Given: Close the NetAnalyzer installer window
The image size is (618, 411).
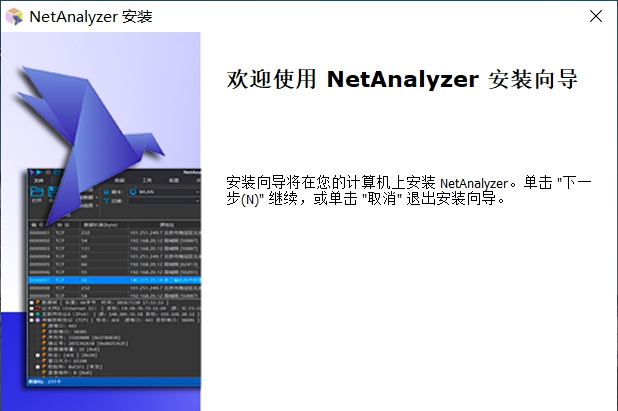Looking at the screenshot, I should [596, 16].
